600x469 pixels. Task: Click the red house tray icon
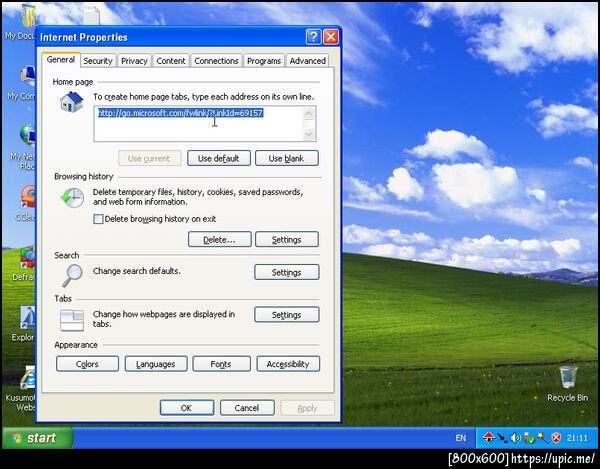tap(489, 438)
